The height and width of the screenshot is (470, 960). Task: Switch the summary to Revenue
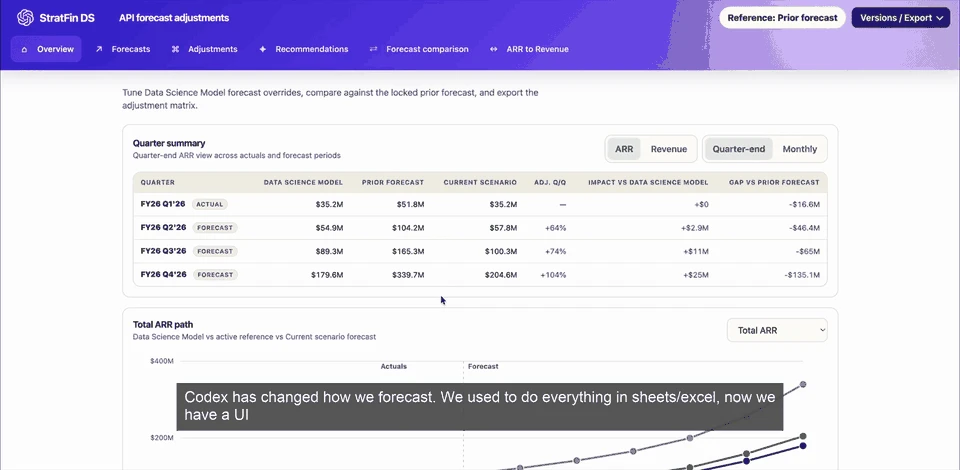pyautogui.click(x=669, y=149)
